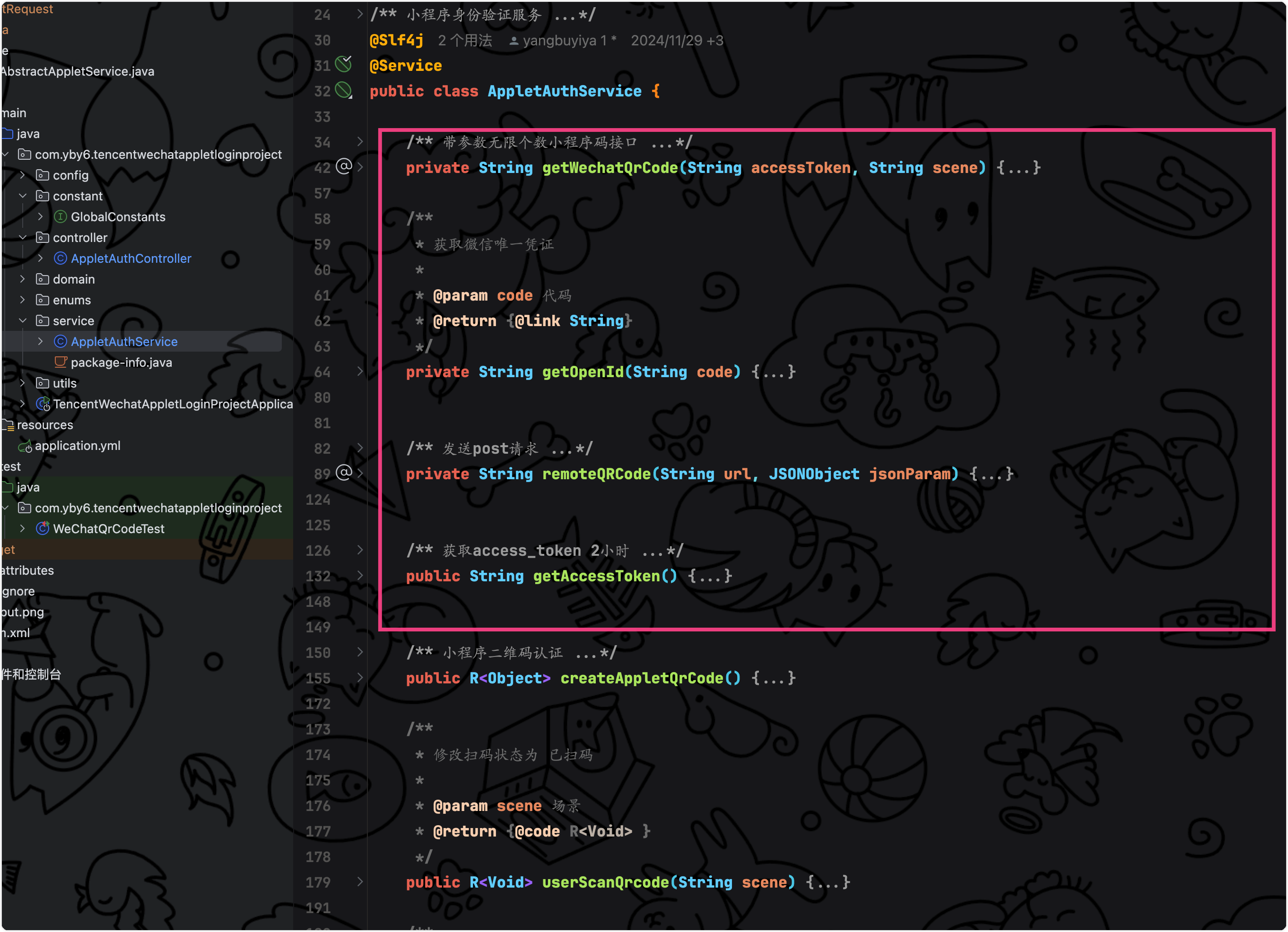Toggle the fold arrow on the getAccessToken method
Viewport: 1288px width, 932px height.
coord(360,576)
